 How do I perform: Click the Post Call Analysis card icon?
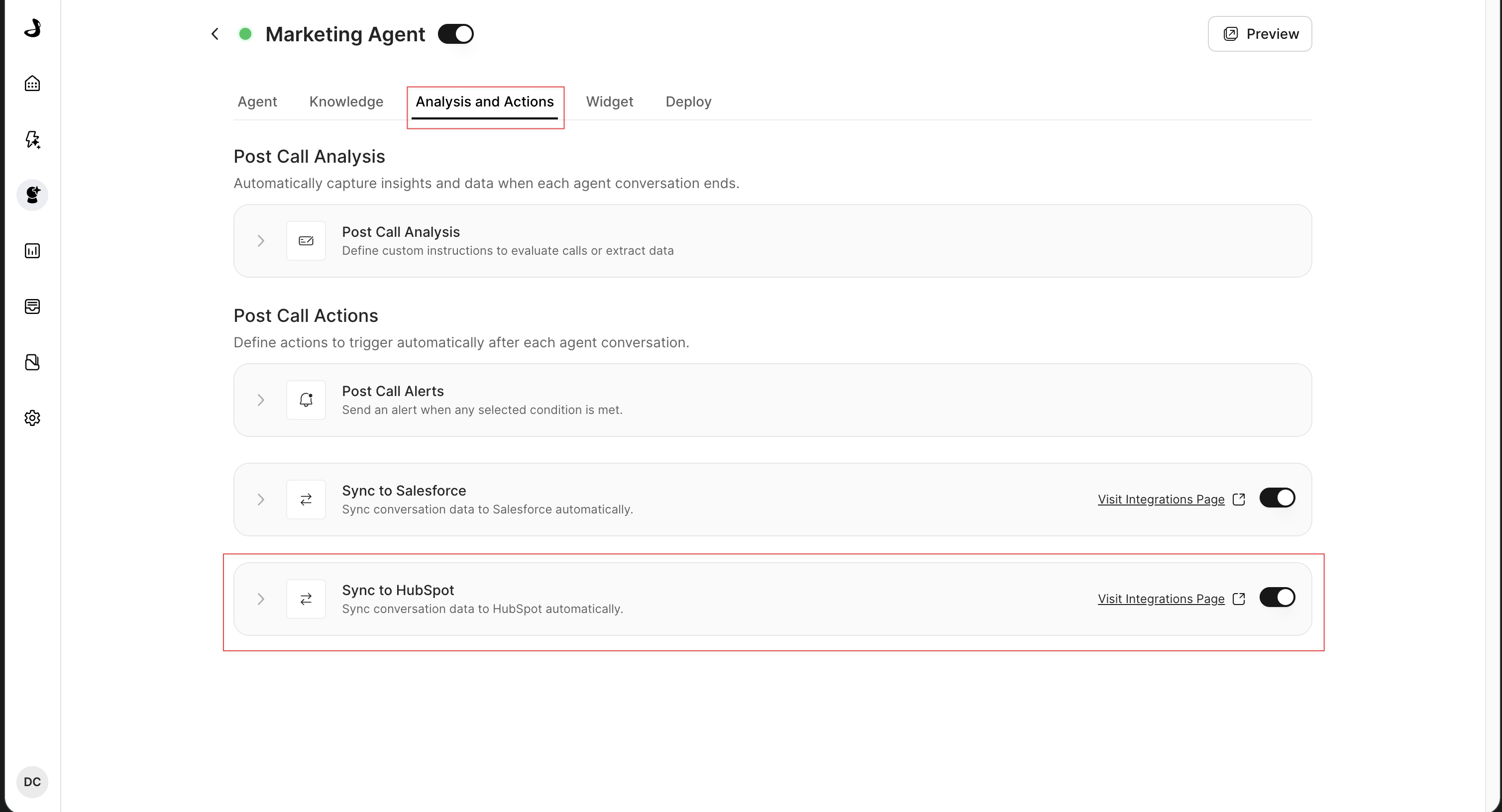point(306,241)
